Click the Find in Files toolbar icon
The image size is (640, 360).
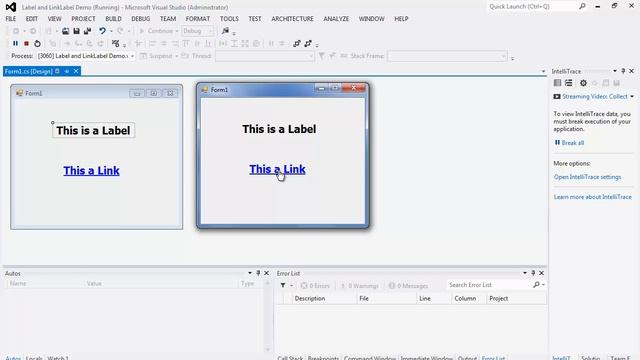coord(225,31)
